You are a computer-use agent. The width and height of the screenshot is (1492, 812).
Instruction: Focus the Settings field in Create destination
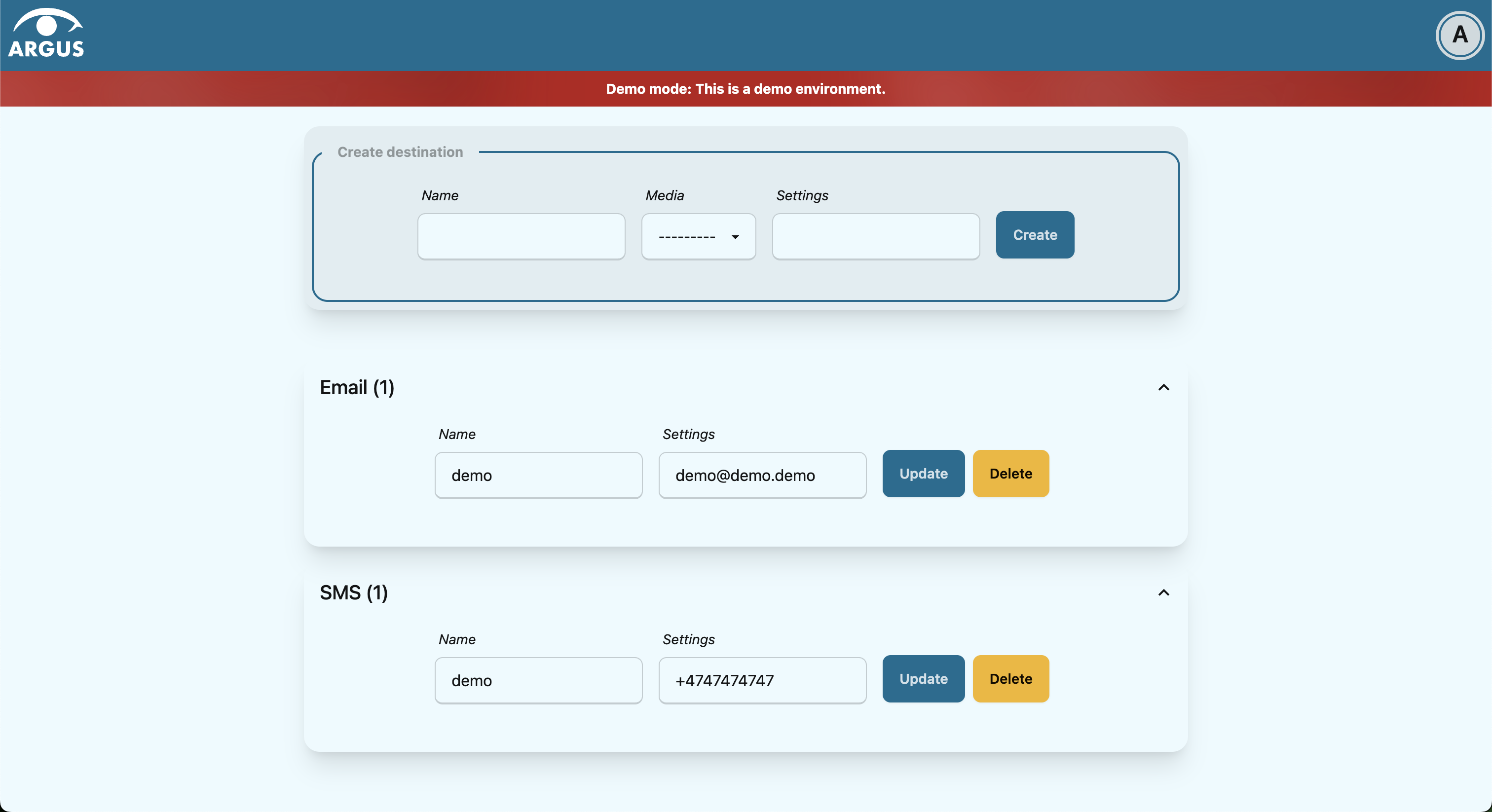tap(876, 236)
